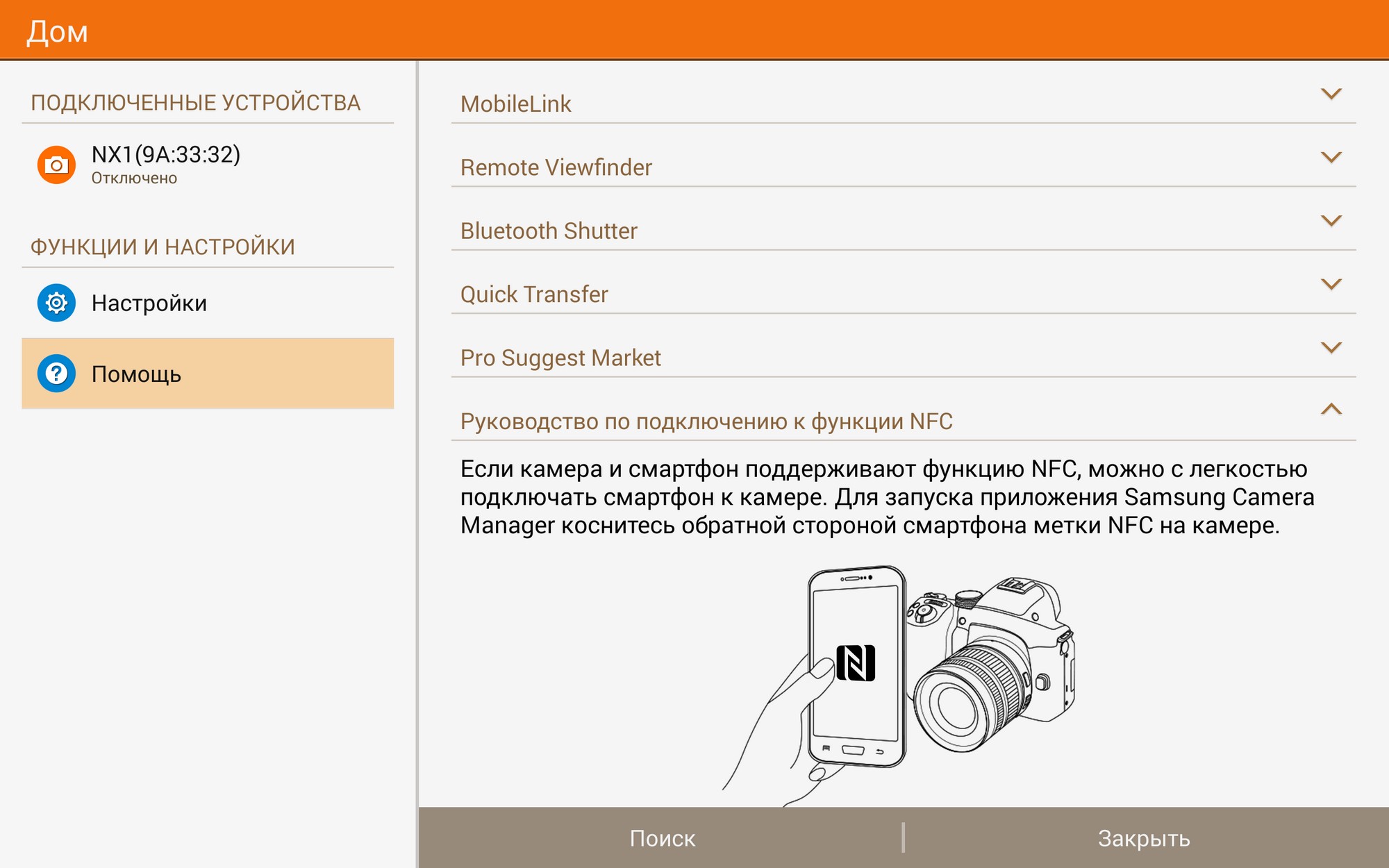Viewport: 1389px width, 868px height.
Task: Expand the Quick Transfer chevron
Action: click(1330, 284)
